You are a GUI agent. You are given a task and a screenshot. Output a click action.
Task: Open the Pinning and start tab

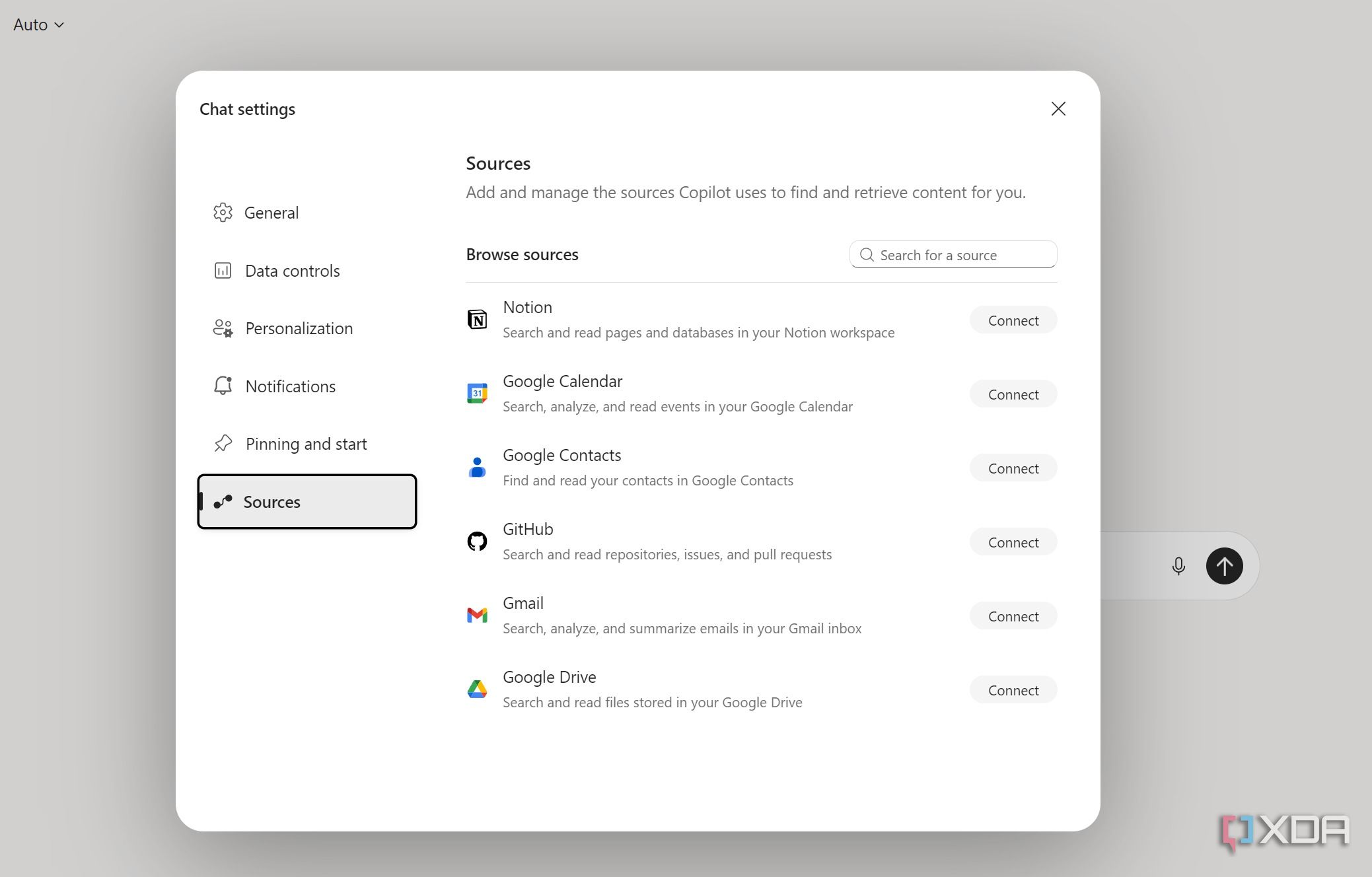click(307, 444)
